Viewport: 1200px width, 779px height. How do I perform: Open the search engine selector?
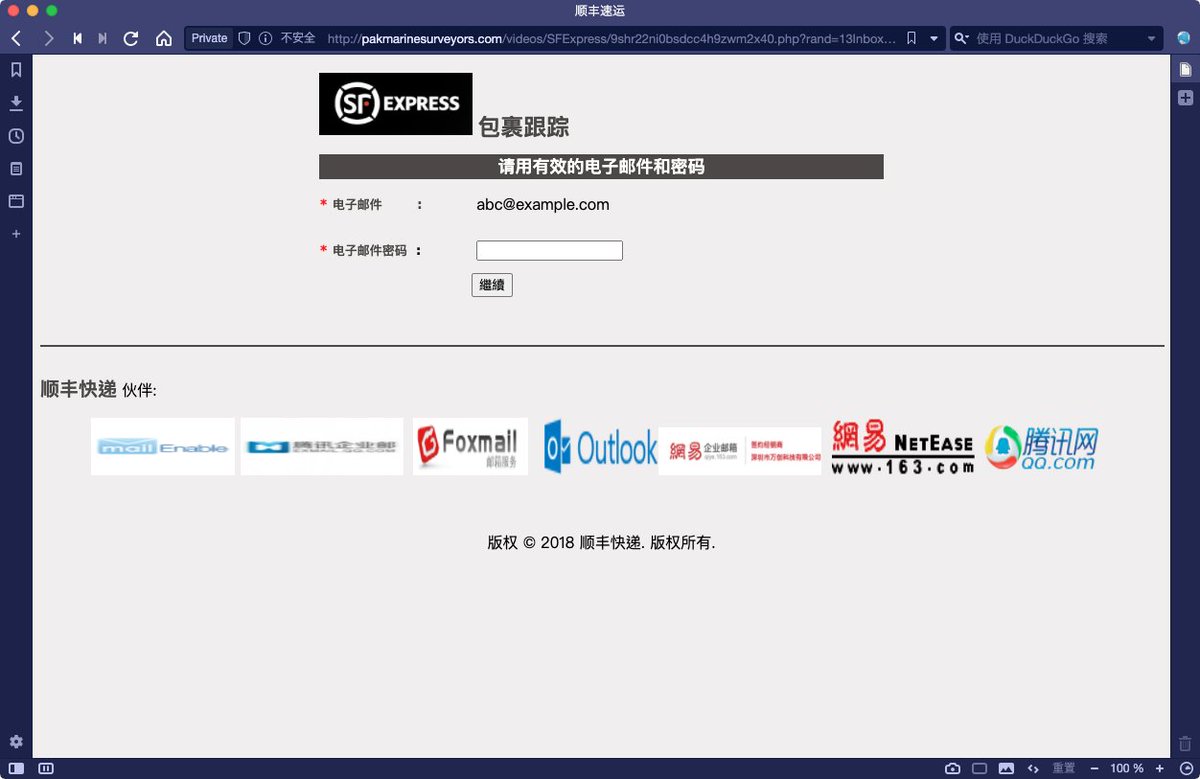point(962,38)
